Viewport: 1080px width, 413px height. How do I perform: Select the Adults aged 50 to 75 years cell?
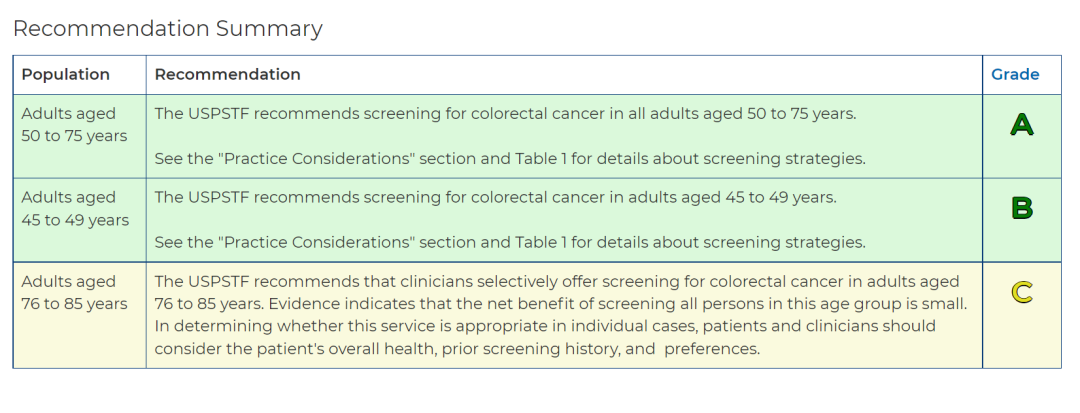click(x=74, y=125)
